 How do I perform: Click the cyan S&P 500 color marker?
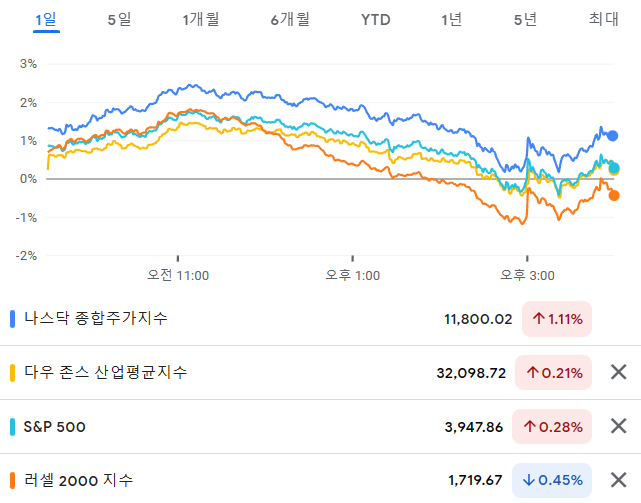point(12,427)
